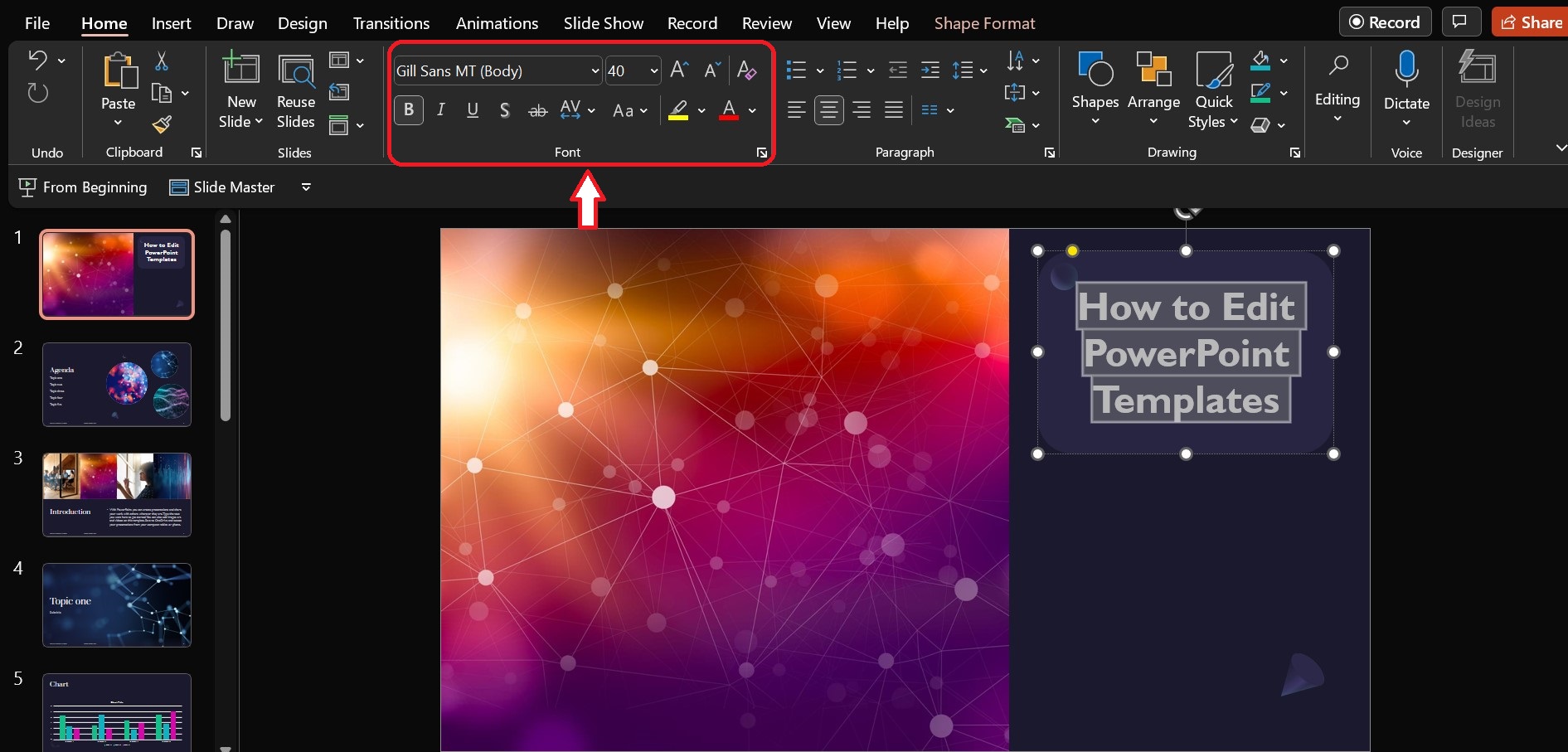Click the Format Painter brush icon

162,124
